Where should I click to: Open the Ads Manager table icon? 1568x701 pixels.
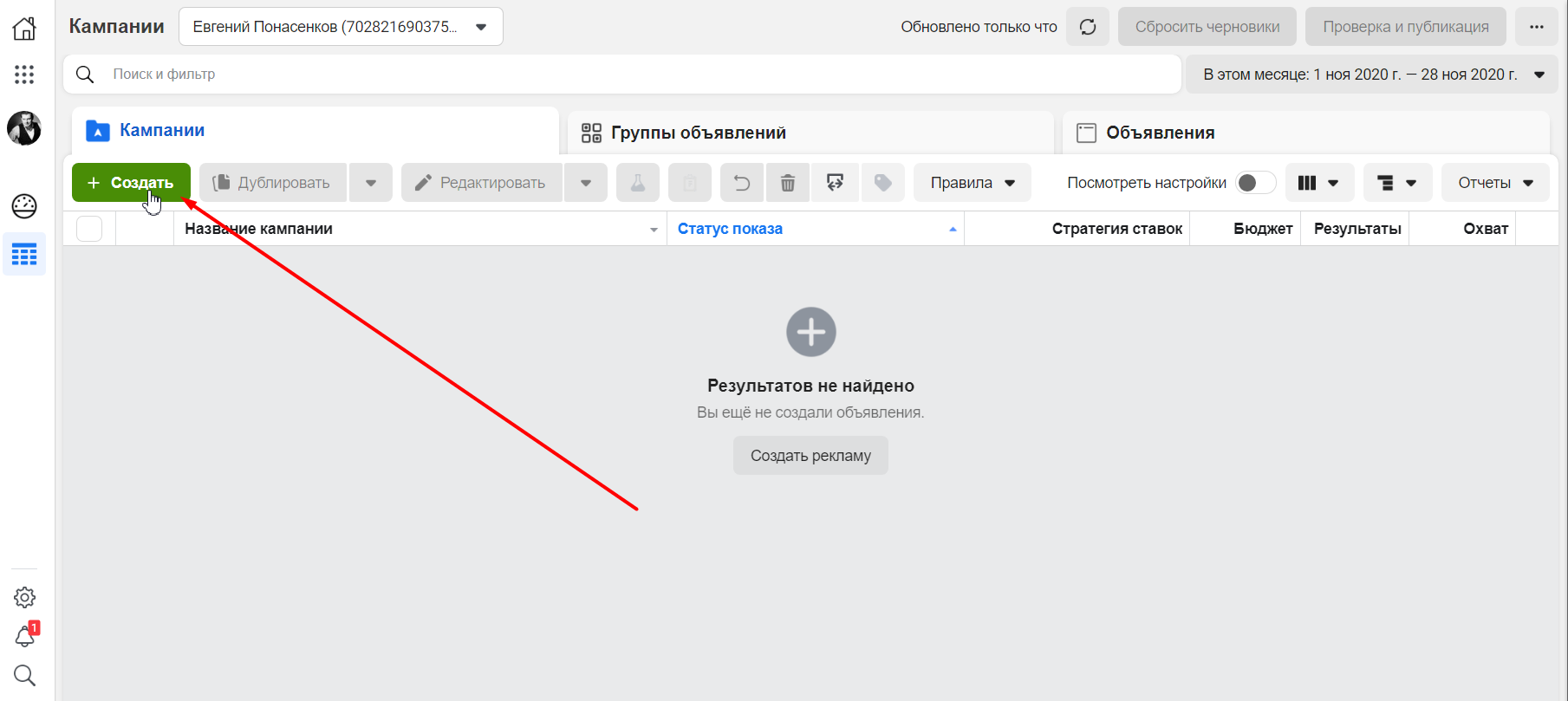click(x=24, y=255)
